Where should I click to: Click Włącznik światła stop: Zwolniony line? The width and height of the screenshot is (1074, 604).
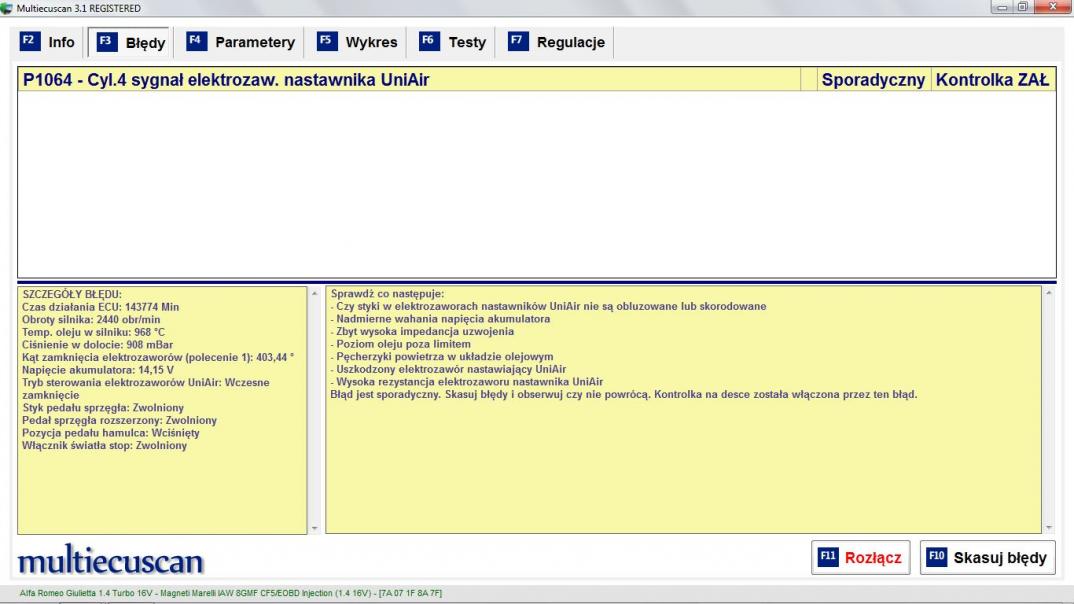pos(104,445)
